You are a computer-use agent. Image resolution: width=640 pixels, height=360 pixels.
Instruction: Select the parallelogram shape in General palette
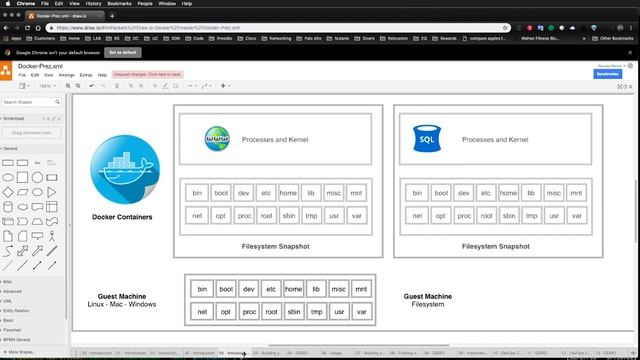[x=22, y=192]
